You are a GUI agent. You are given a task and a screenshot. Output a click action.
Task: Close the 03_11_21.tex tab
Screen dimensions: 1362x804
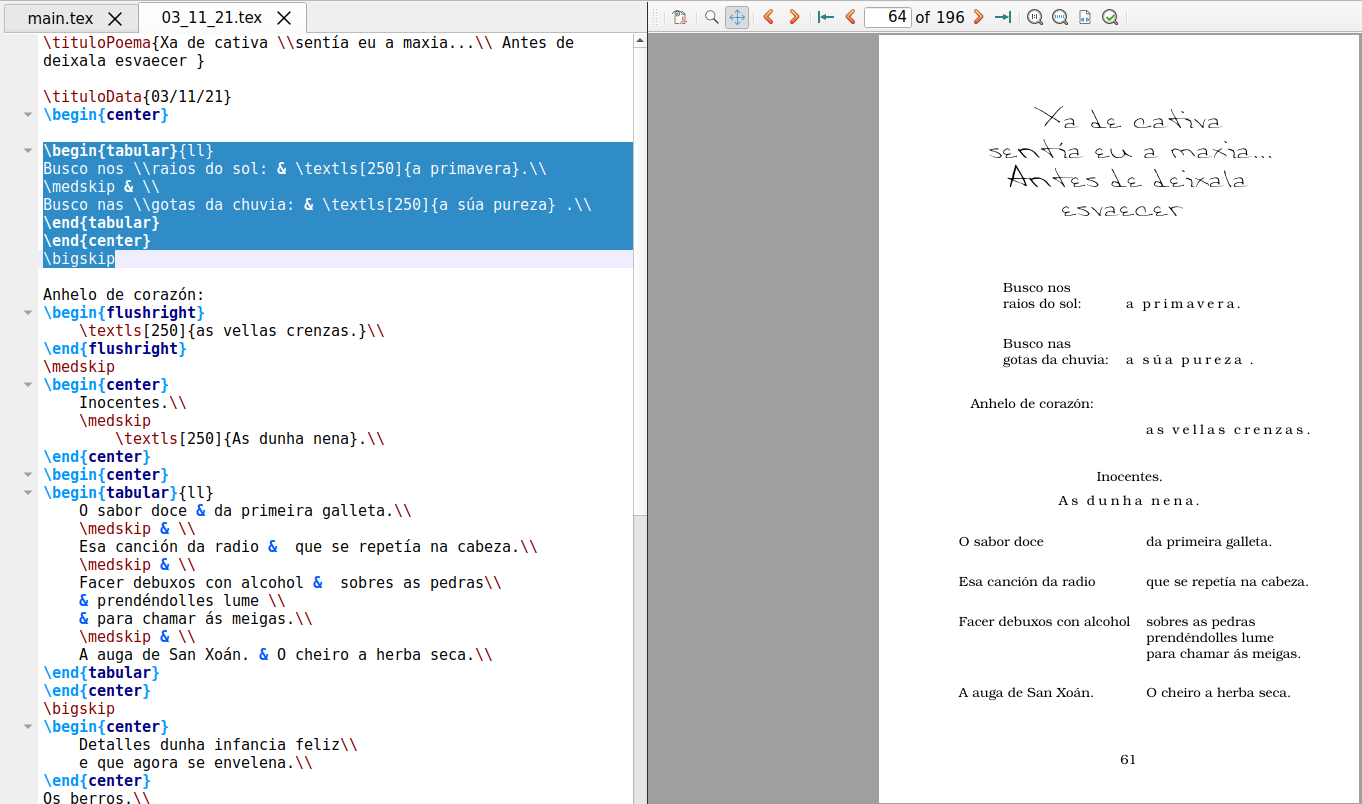coord(285,18)
